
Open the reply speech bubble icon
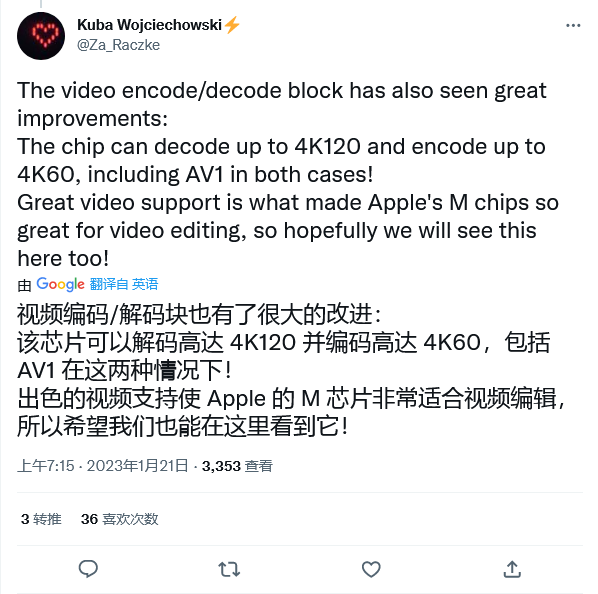(88, 569)
